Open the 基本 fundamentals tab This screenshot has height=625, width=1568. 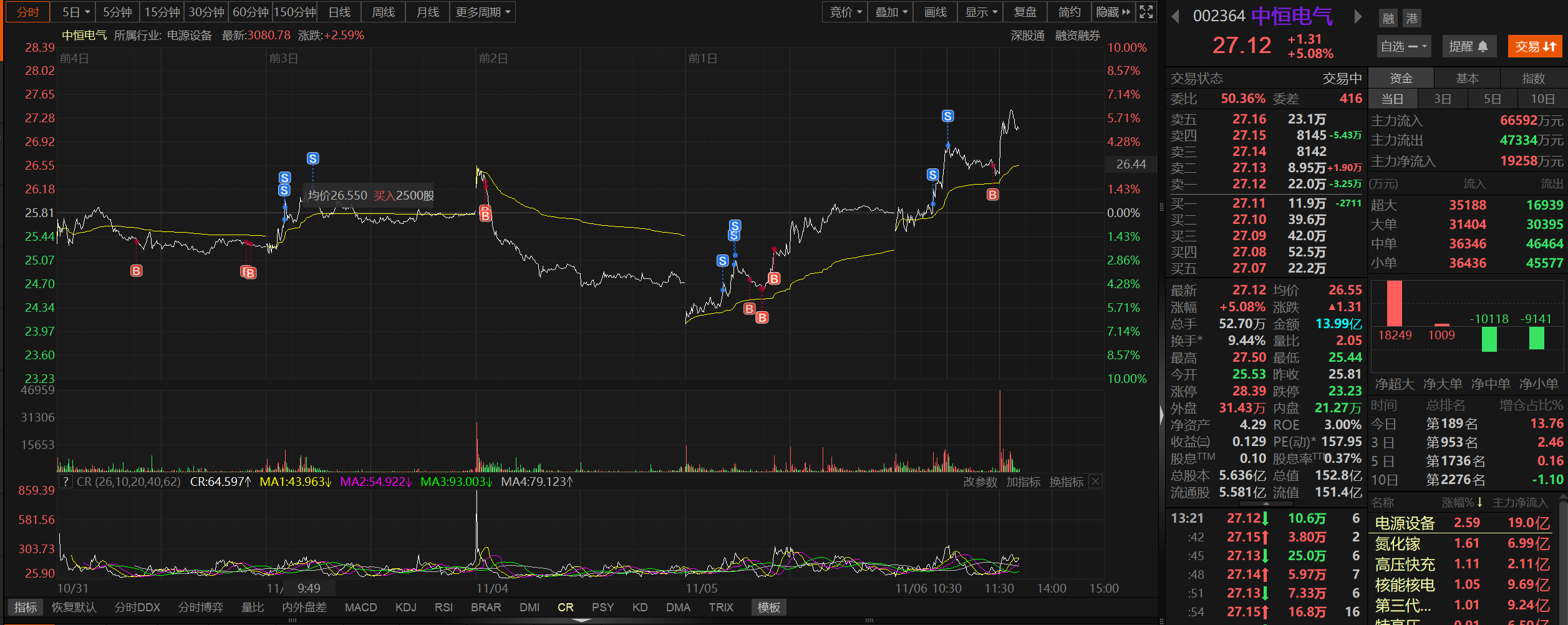tap(1468, 78)
